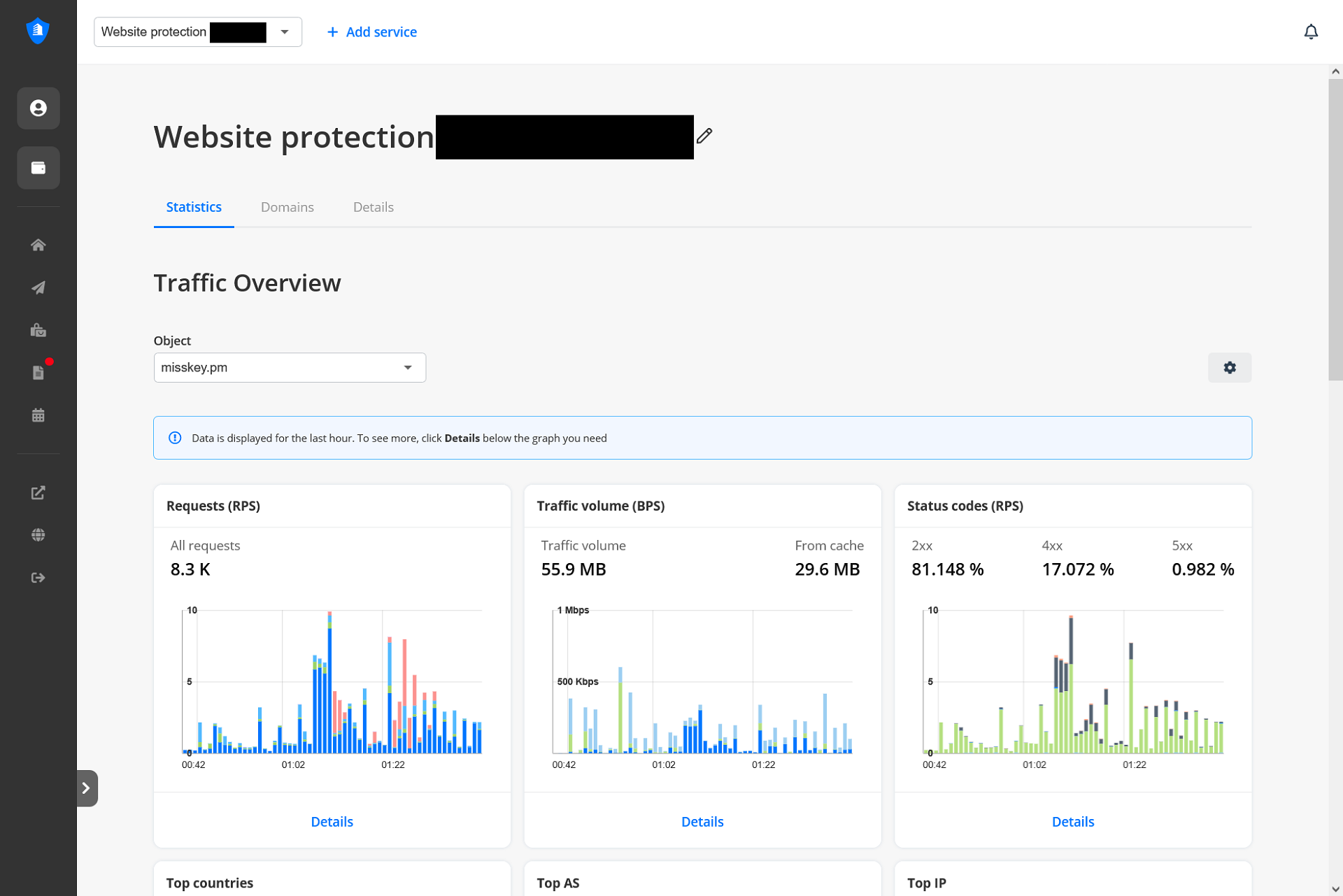Open the user account icon
Image resolution: width=1343 pixels, height=896 pixels.
tap(38, 108)
